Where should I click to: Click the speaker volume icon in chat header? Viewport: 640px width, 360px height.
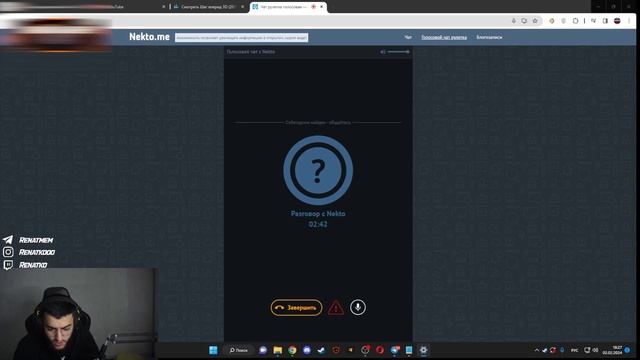pyautogui.click(x=382, y=52)
